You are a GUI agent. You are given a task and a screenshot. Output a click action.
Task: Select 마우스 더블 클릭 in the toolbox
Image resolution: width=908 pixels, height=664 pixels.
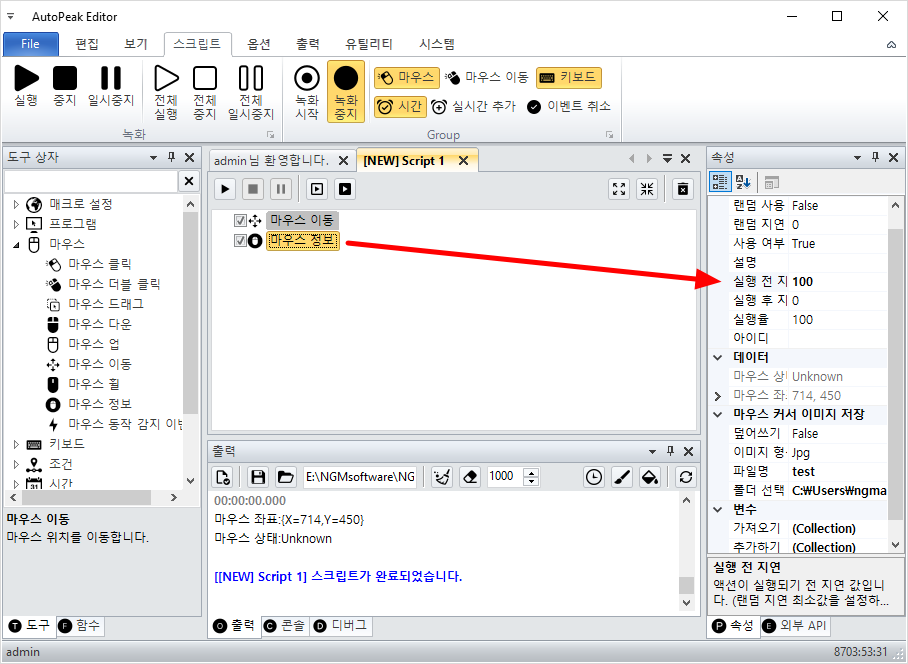point(114,284)
